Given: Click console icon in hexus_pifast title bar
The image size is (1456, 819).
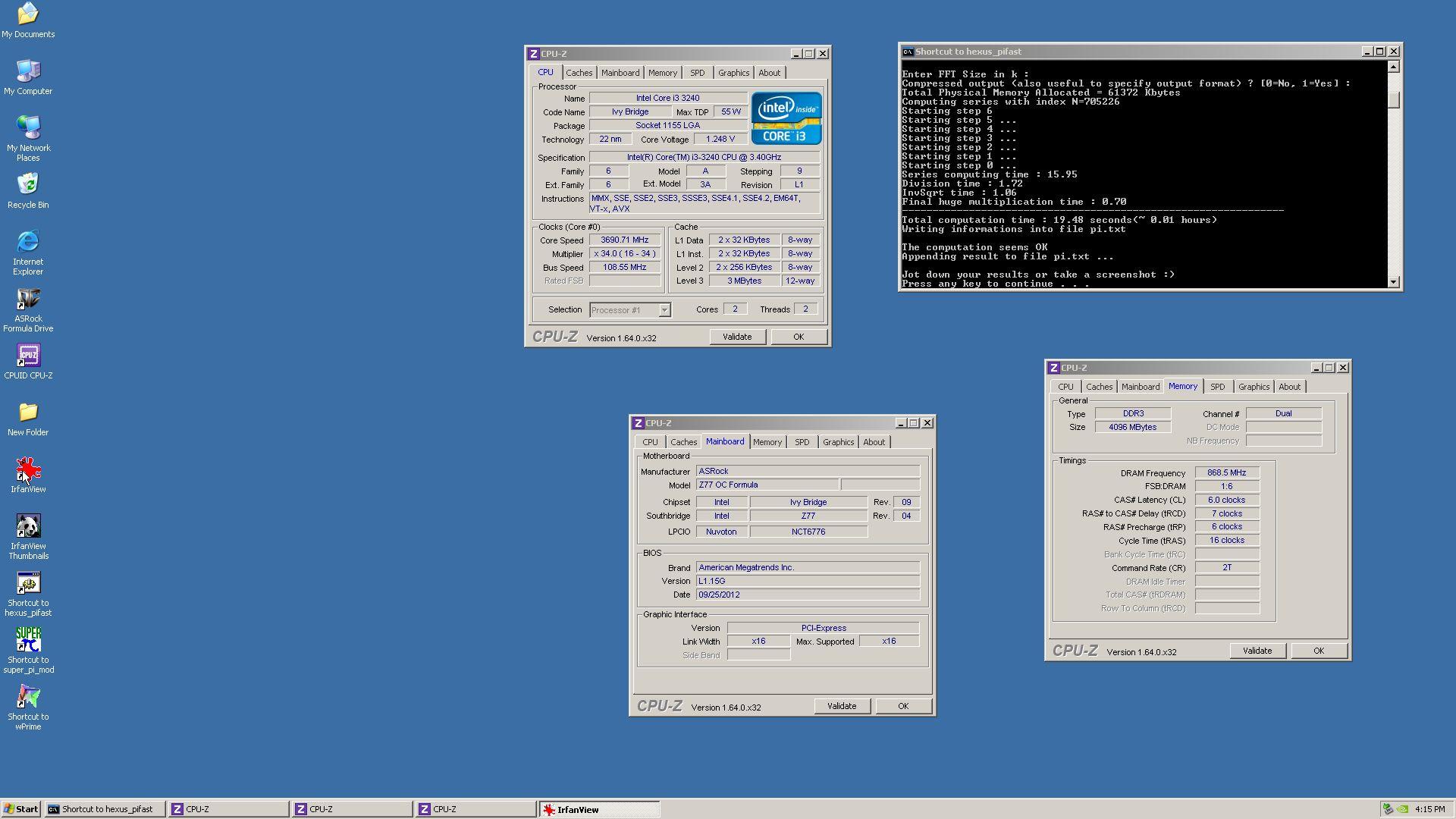Looking at the screenshot, I should pos(908,52).
